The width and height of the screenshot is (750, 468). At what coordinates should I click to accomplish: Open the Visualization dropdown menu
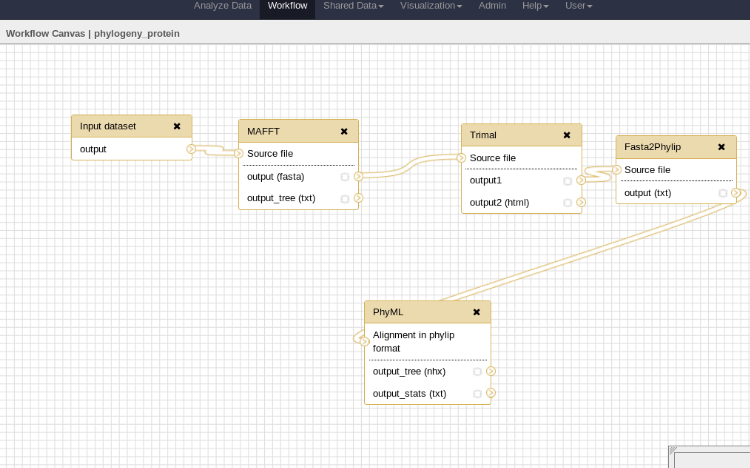coord(431,6)
